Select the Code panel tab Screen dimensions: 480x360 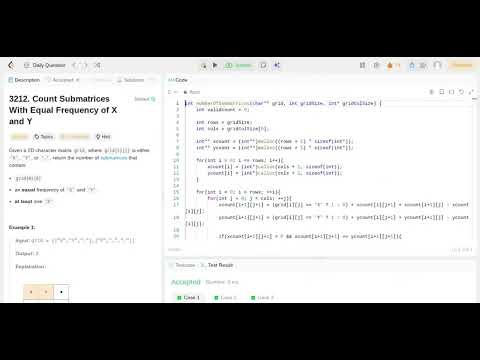pos(178,80)
